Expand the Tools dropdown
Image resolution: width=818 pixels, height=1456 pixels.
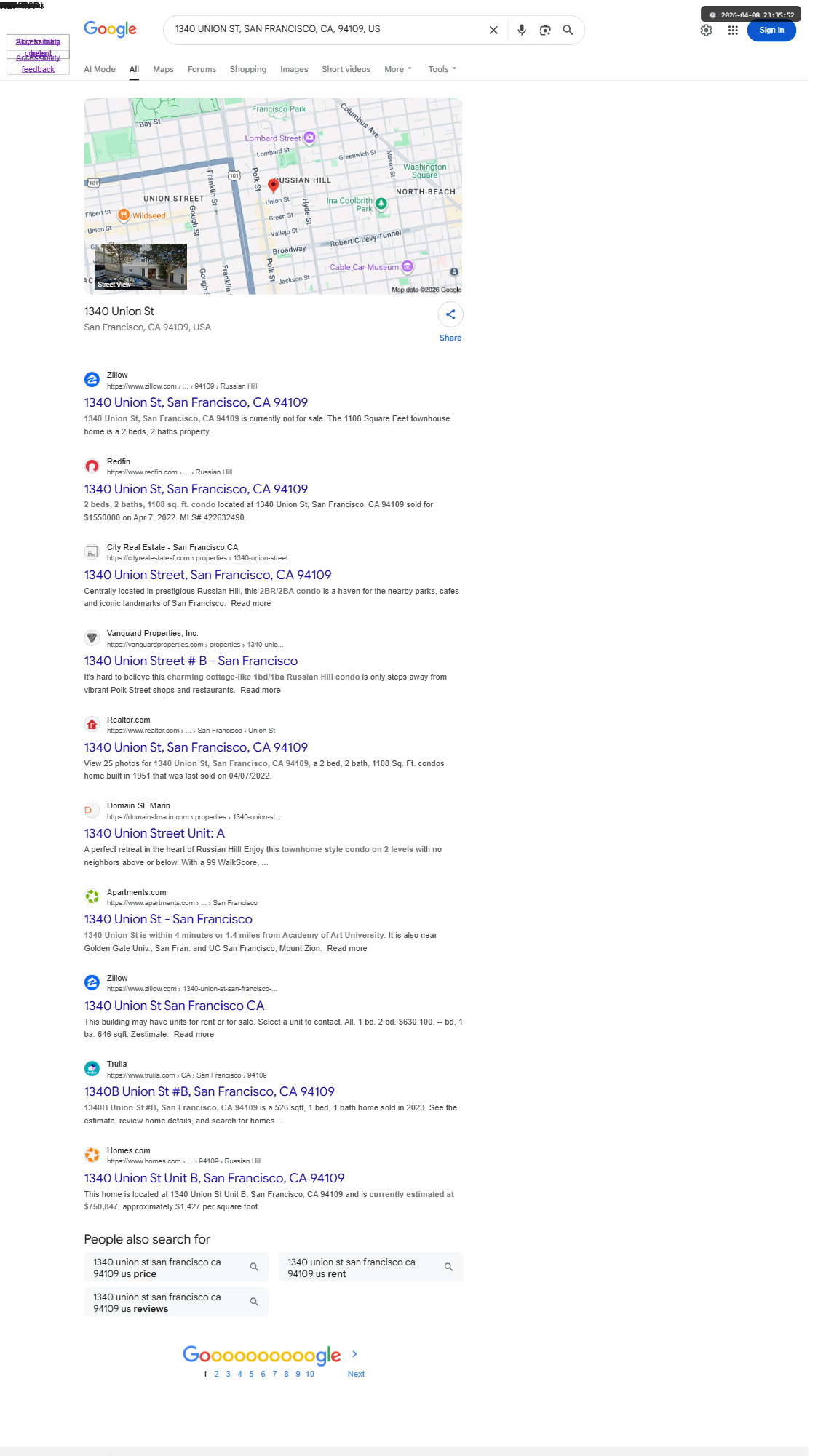(x=442, y=69)
